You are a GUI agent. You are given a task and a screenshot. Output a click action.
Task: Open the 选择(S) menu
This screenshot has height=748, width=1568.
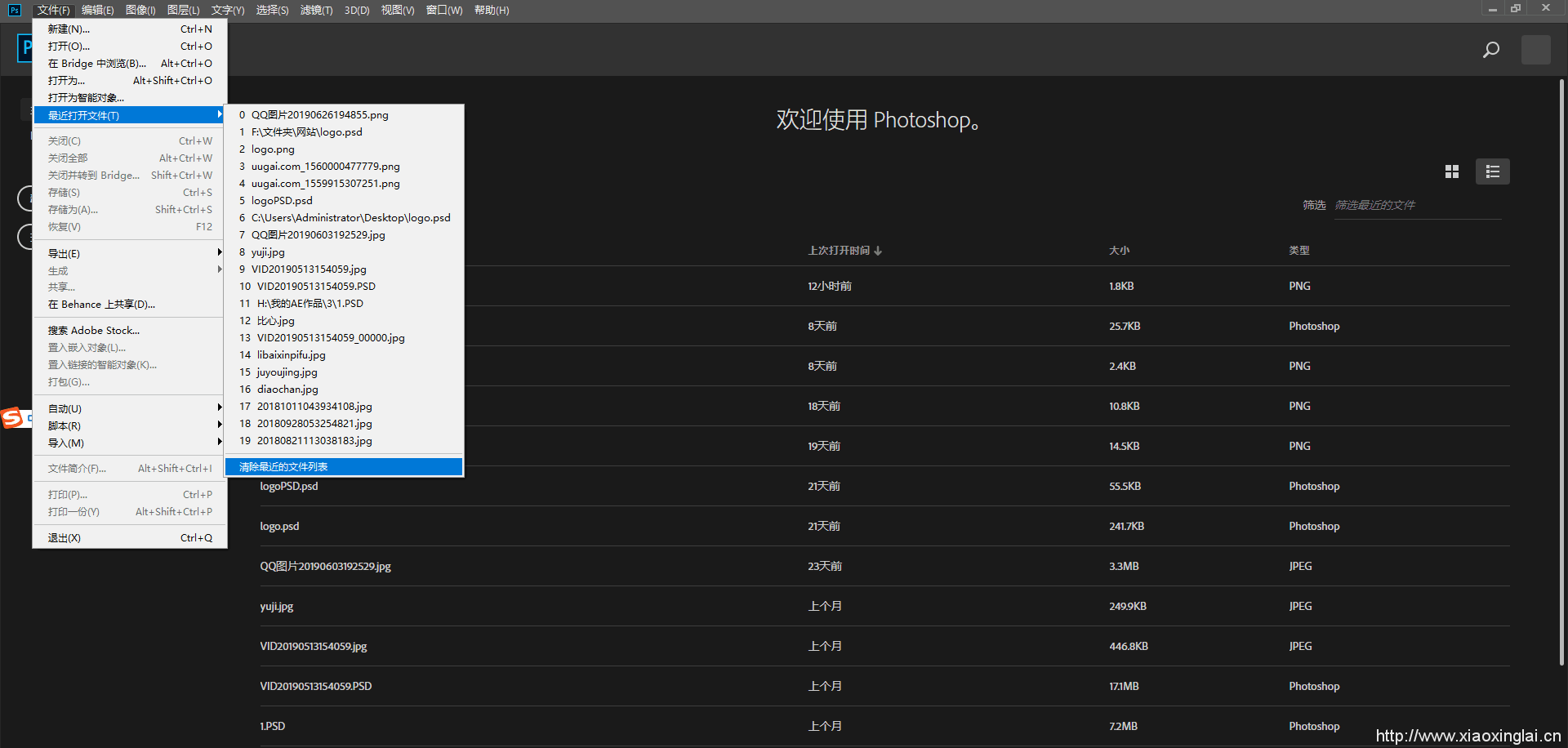pos(272,10)
